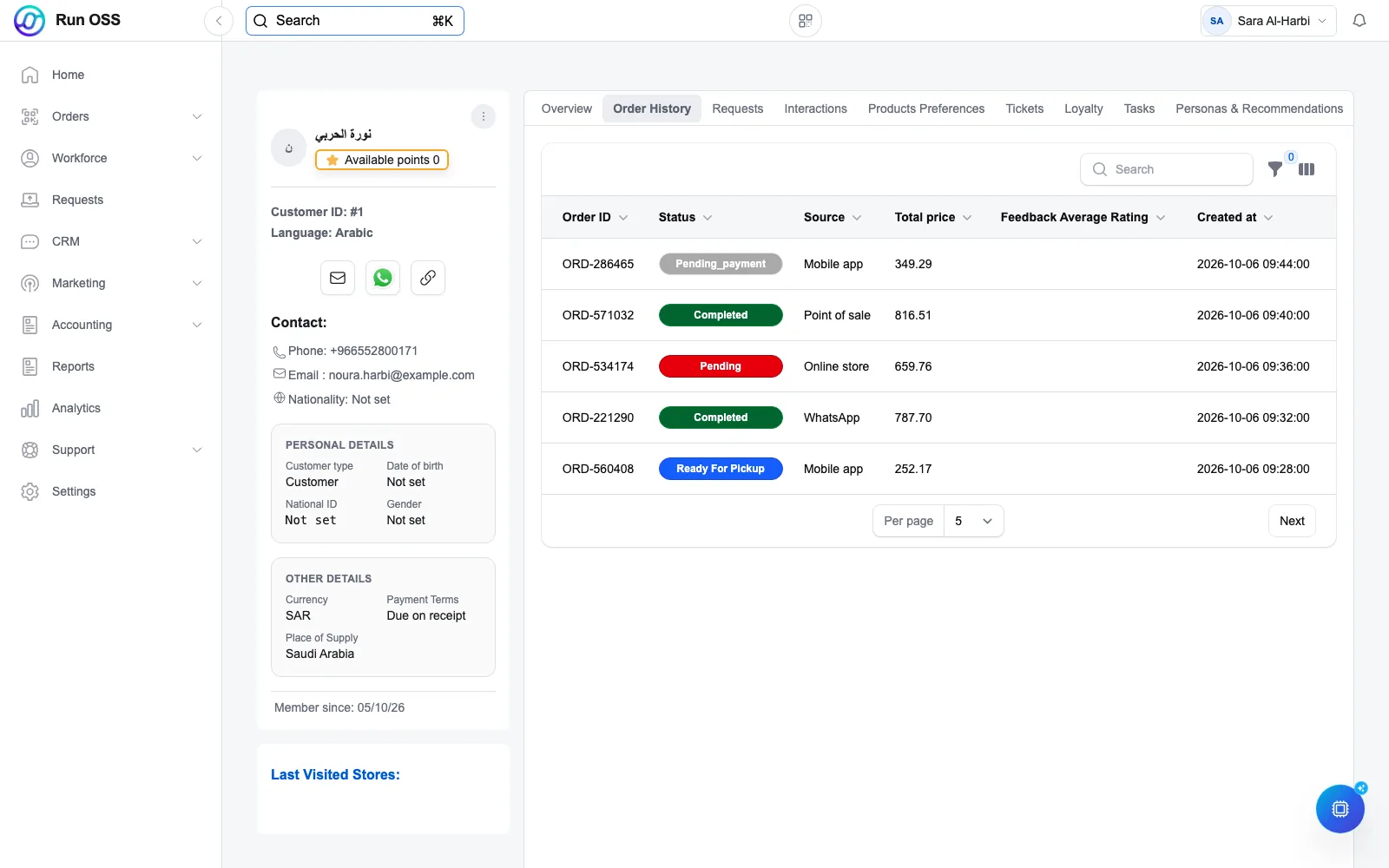Sort by Created at column chevron
The width and height of the screenshot is (1389, 868).
pyautogui.click(x=1268, y=217)
